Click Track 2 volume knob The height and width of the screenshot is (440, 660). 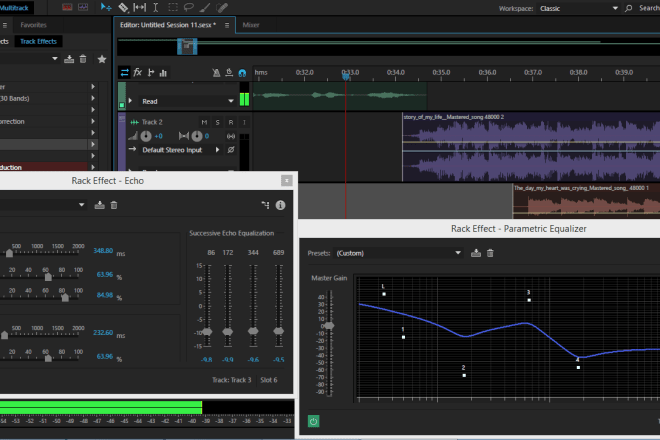click(x=146, y=136)
